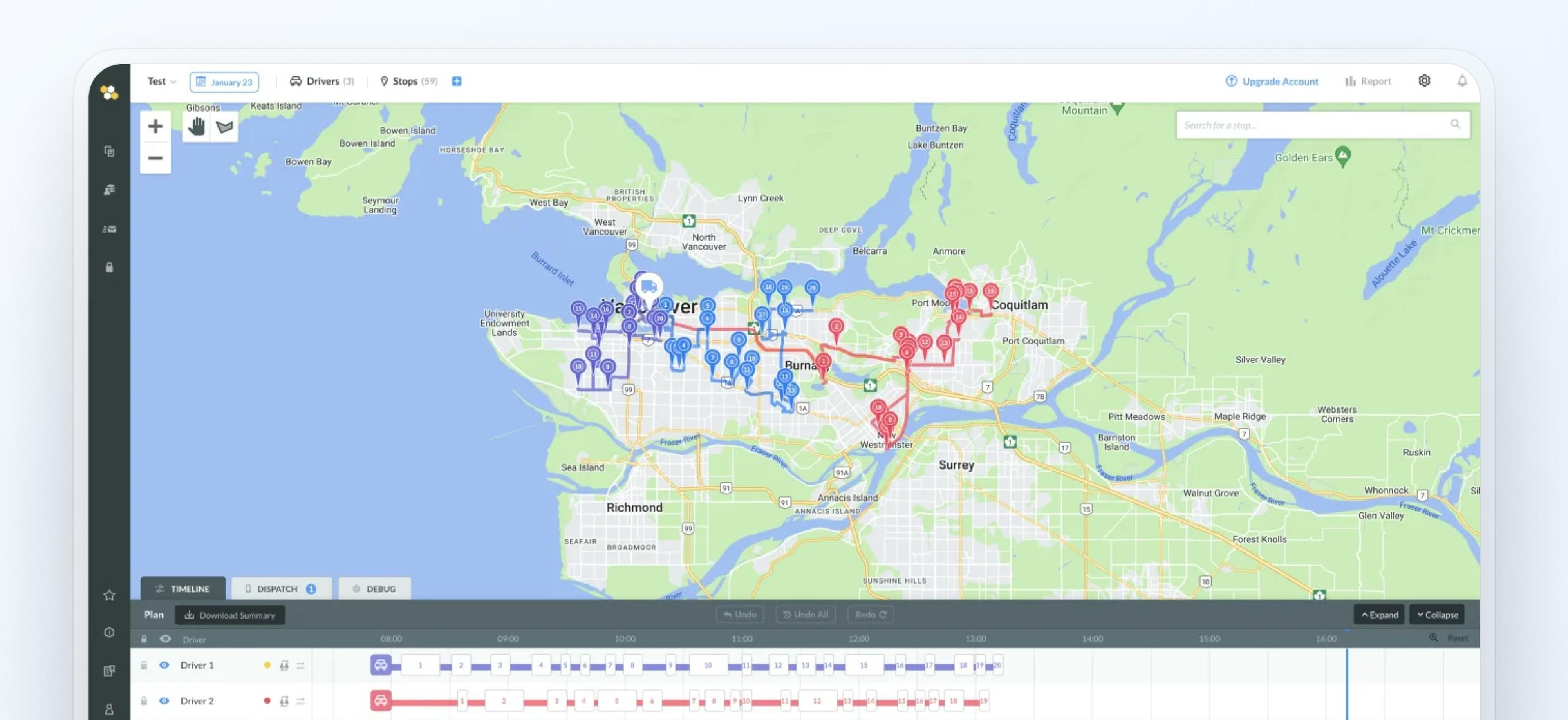This screenshot has height=720, width=1568.
Task: Open the star favorites sidebar icon
Action: pyautogui.click(x=110, y=595)
